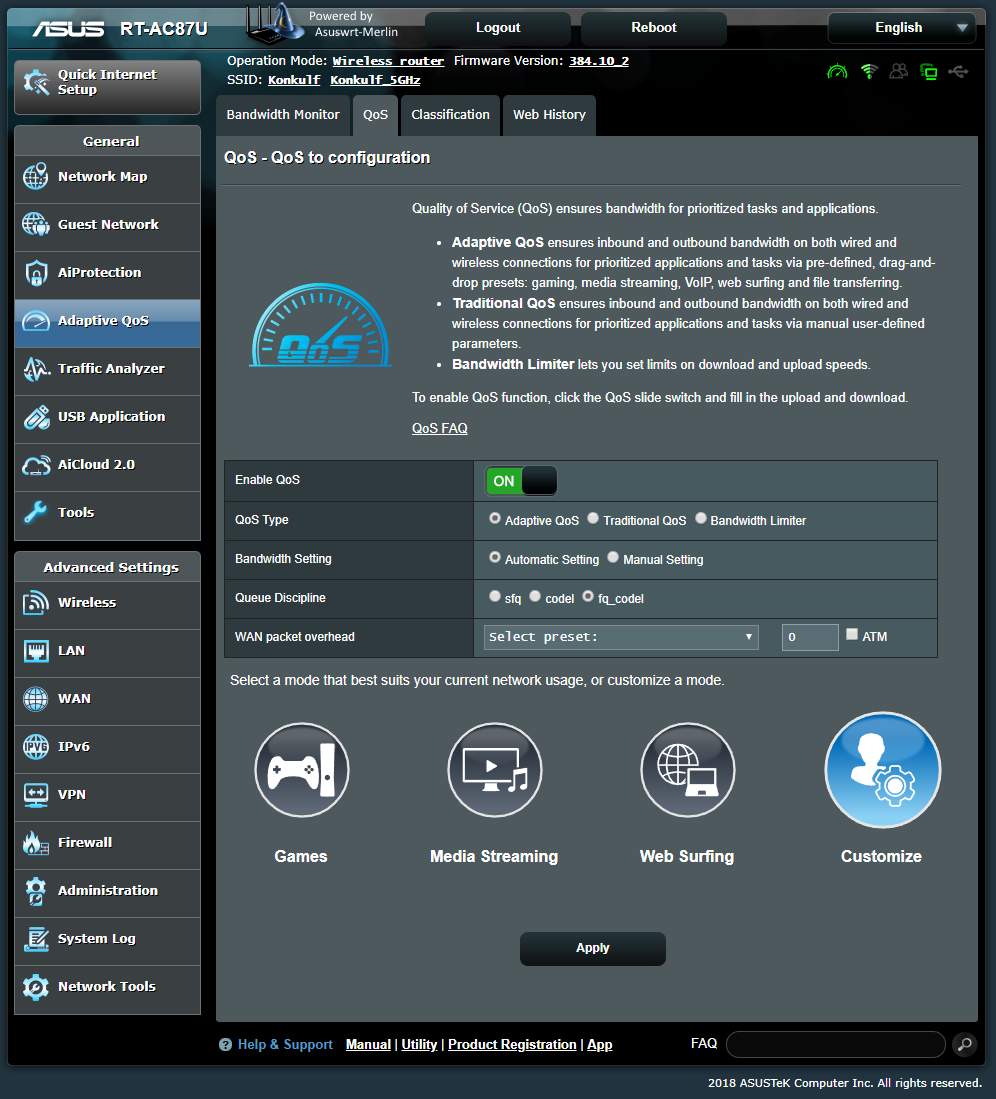The width and height of the screenshot is (996, 1099).
Task: Click the Traffic Analyzer waveform icon
Action: click(36, 369)
